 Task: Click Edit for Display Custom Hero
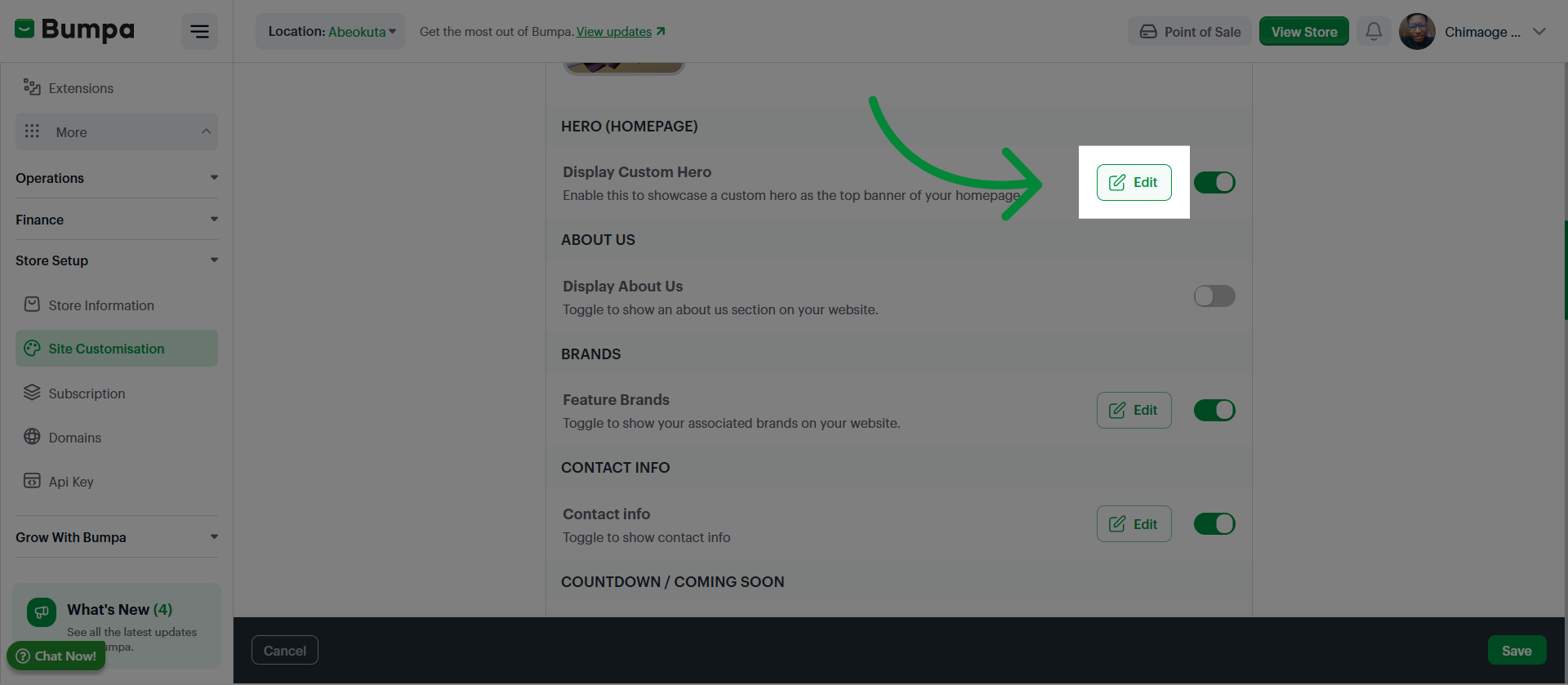[1134, 183]
